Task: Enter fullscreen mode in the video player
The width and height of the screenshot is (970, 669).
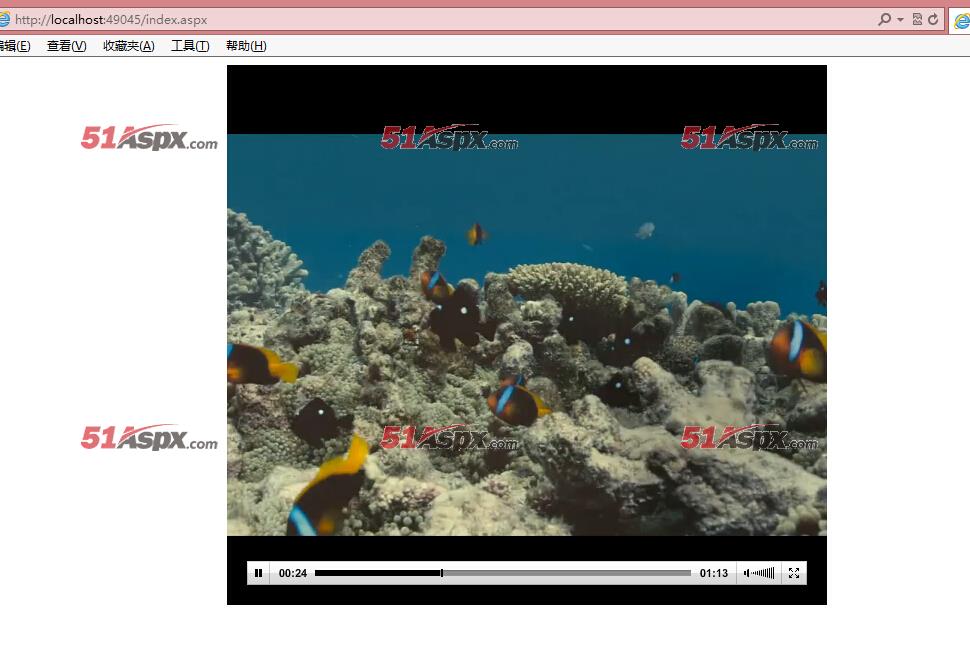Action: (x=794, y=573)
